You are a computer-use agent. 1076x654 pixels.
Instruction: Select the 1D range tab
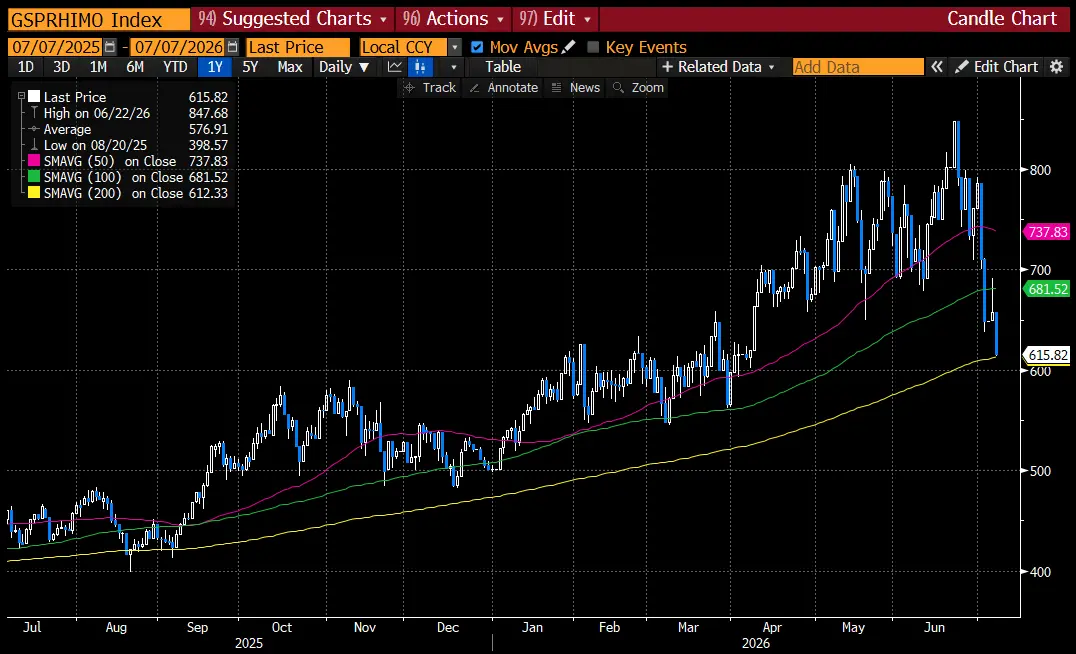(x=25, y=67)
